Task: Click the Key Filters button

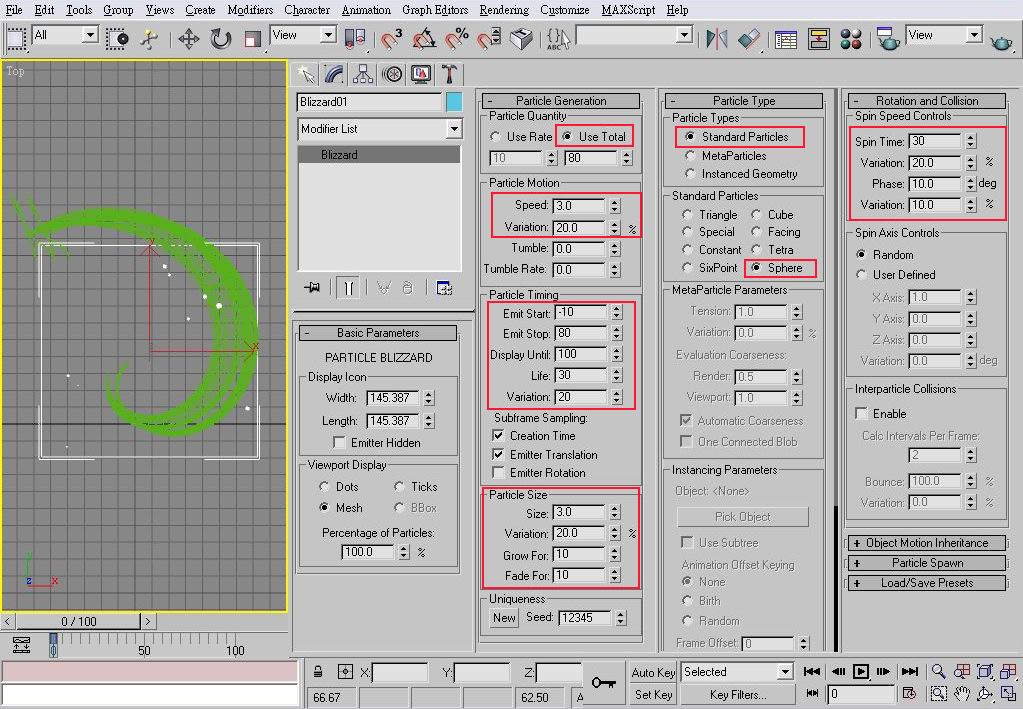Action: (738, 695)
